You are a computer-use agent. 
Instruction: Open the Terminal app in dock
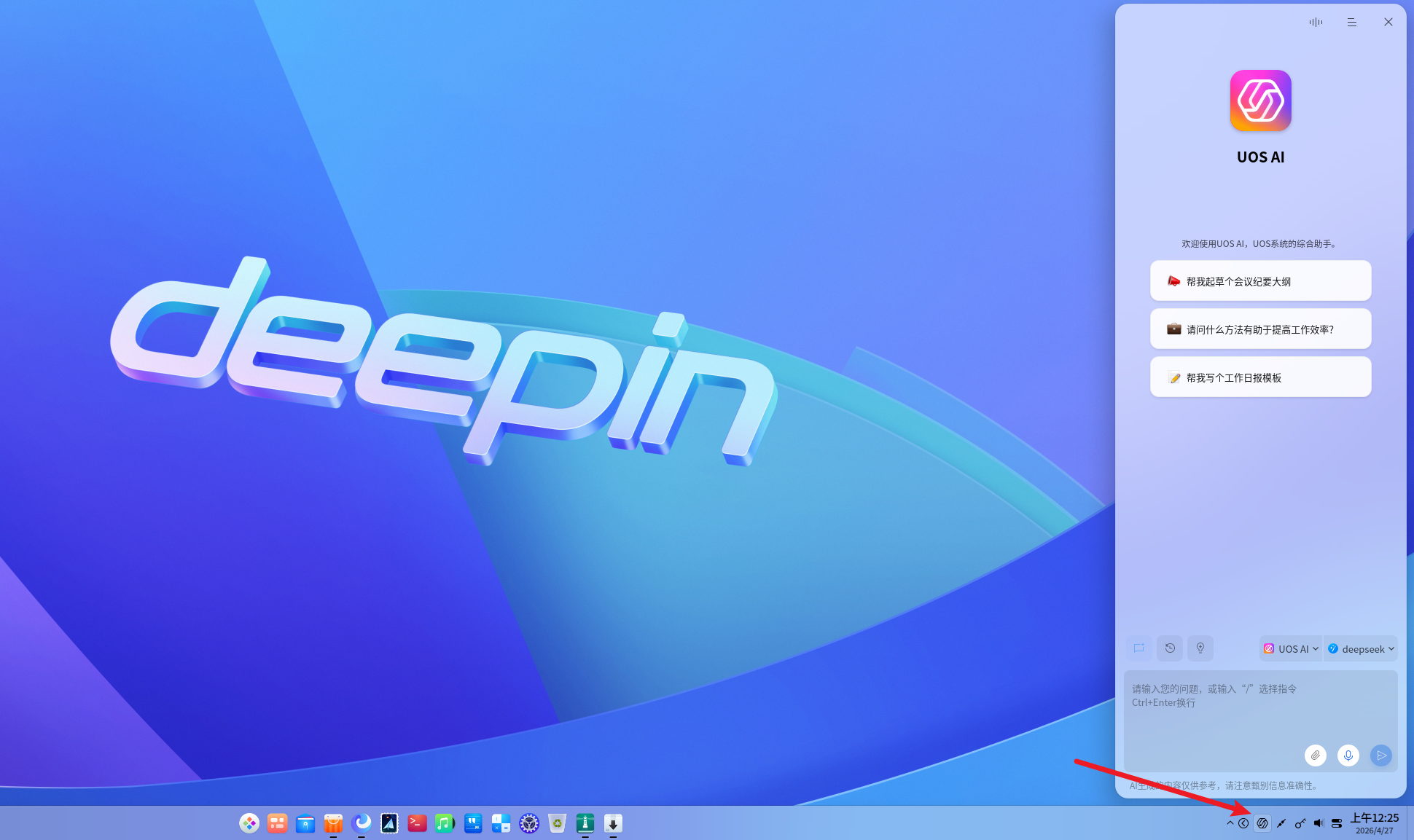click(417, 823)
